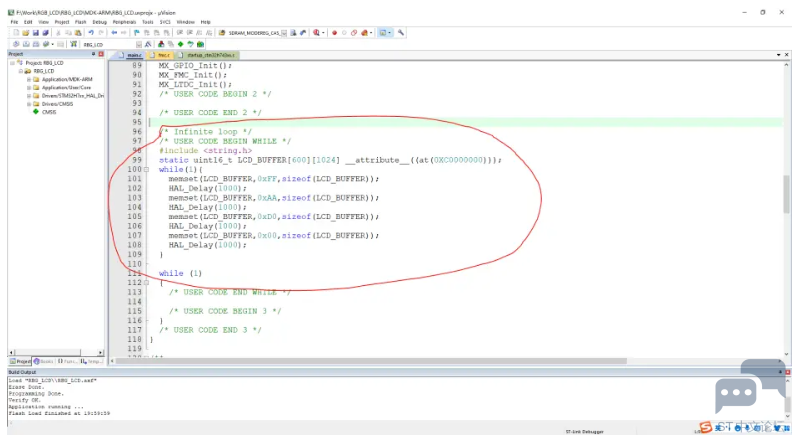794x442 pixels.
Task: Click Kill all breakpoints icon
Action: point(364,33)
